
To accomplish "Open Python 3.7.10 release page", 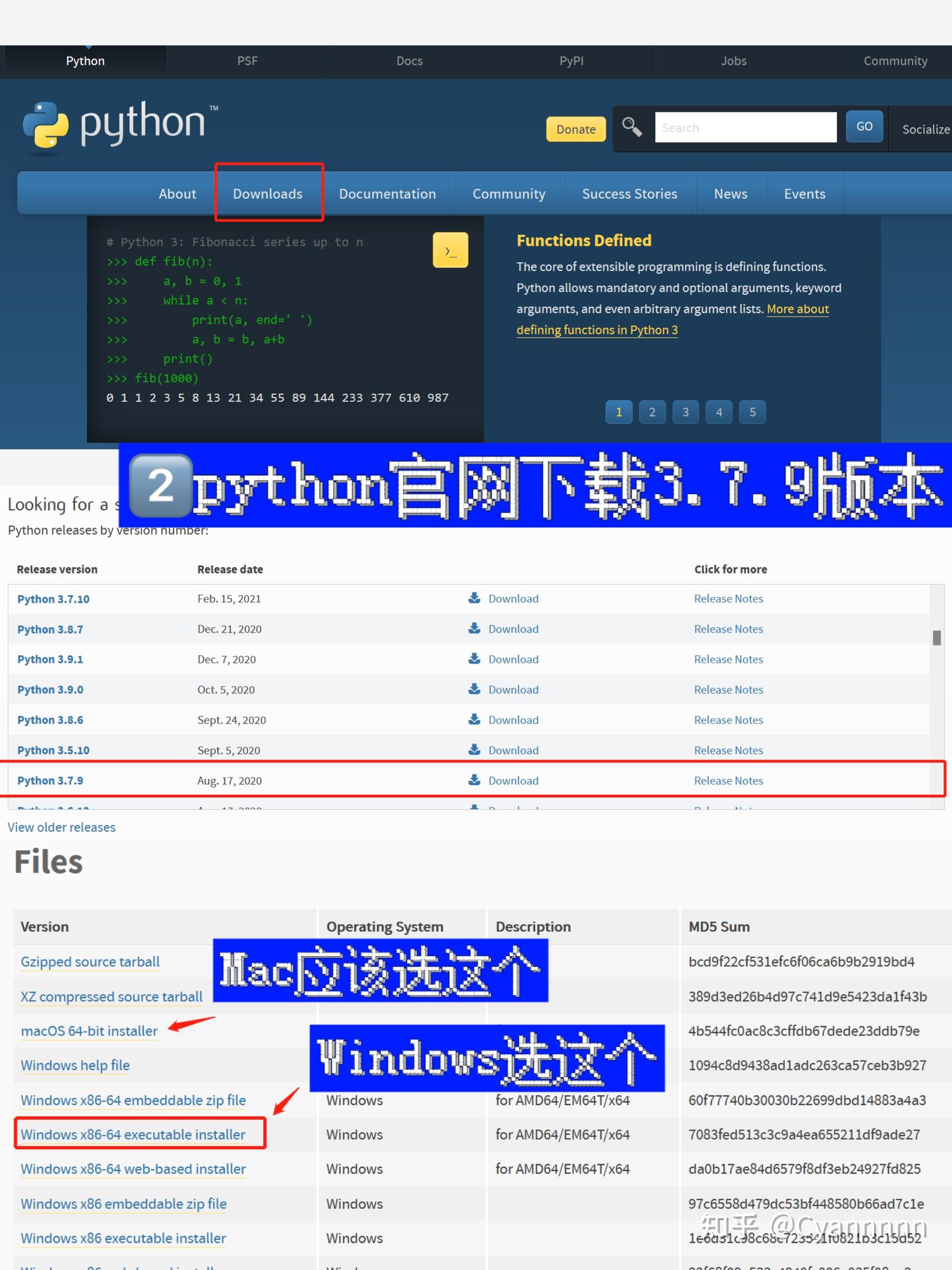I will [54, 599].
